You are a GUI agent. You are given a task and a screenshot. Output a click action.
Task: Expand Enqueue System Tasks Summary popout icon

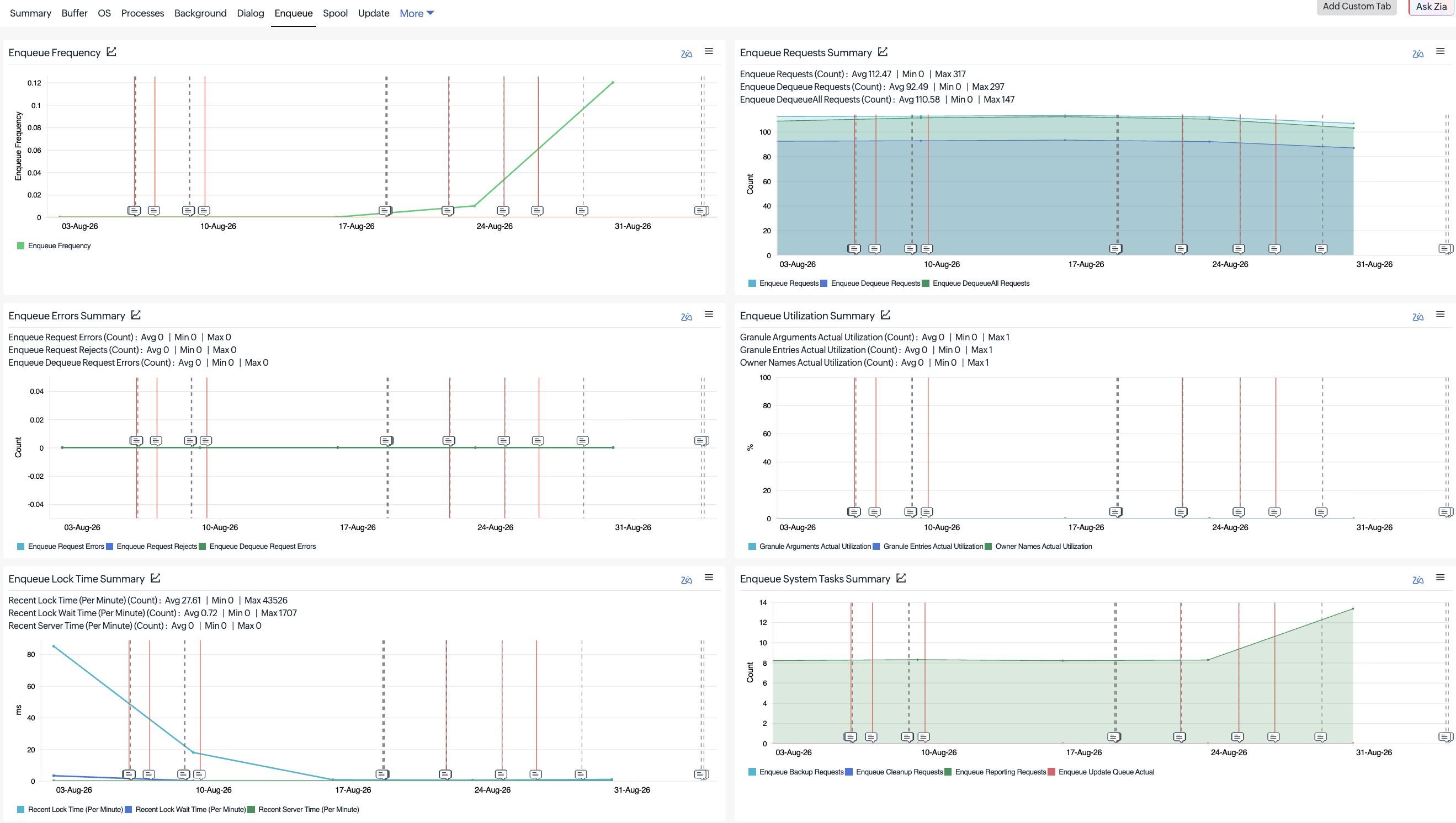[901, 578]
